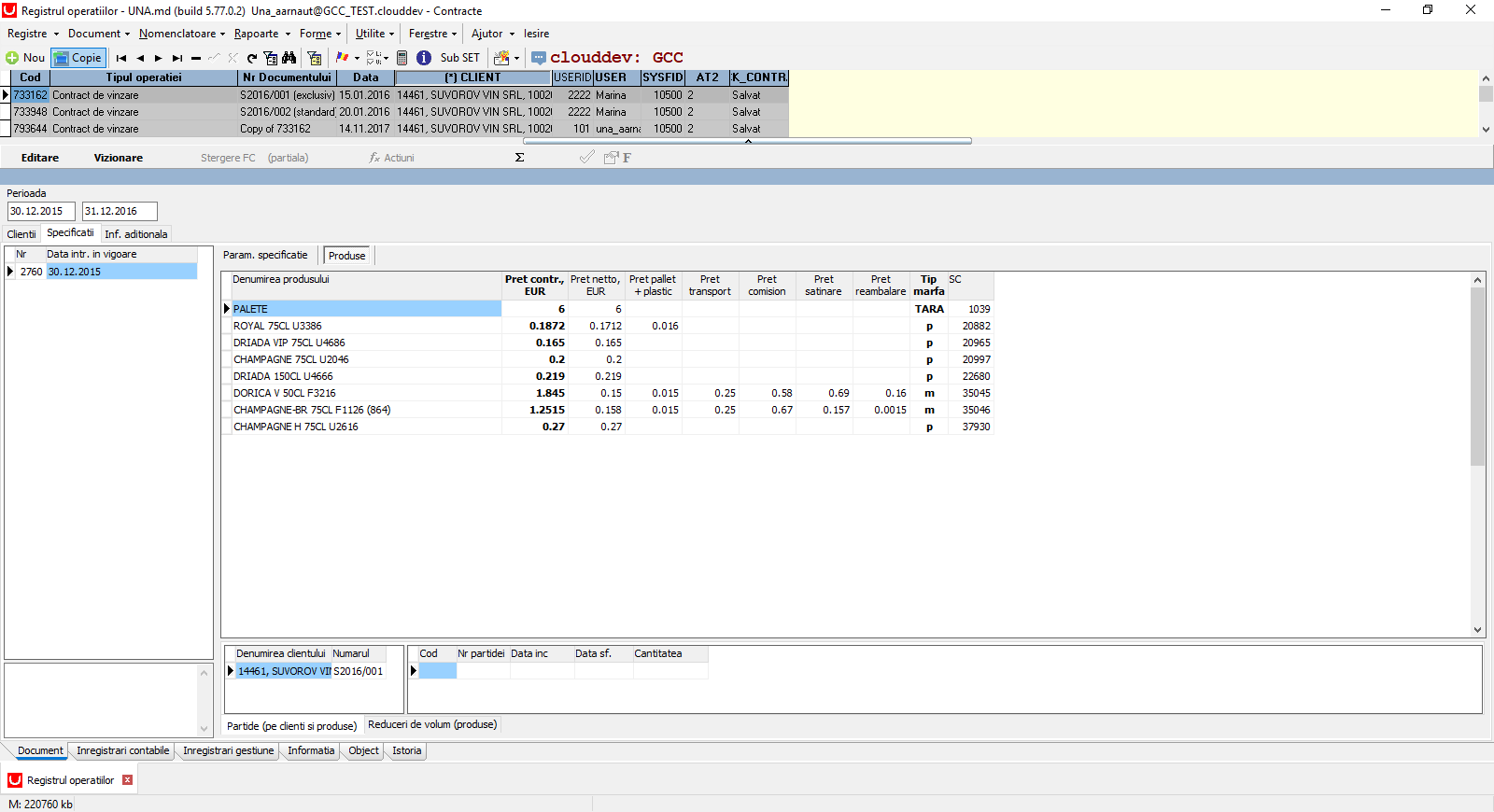The width and height of the screenshot is (1494, 812).
Task: Click the Sub SET button
Action: (x=460, y=58)
